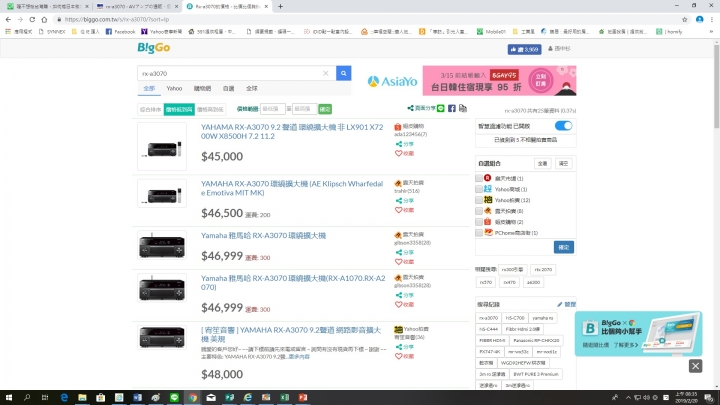Click the Facebook like 3,959 button
Screen dimensions: 720x405
click(x=524, y=49)
